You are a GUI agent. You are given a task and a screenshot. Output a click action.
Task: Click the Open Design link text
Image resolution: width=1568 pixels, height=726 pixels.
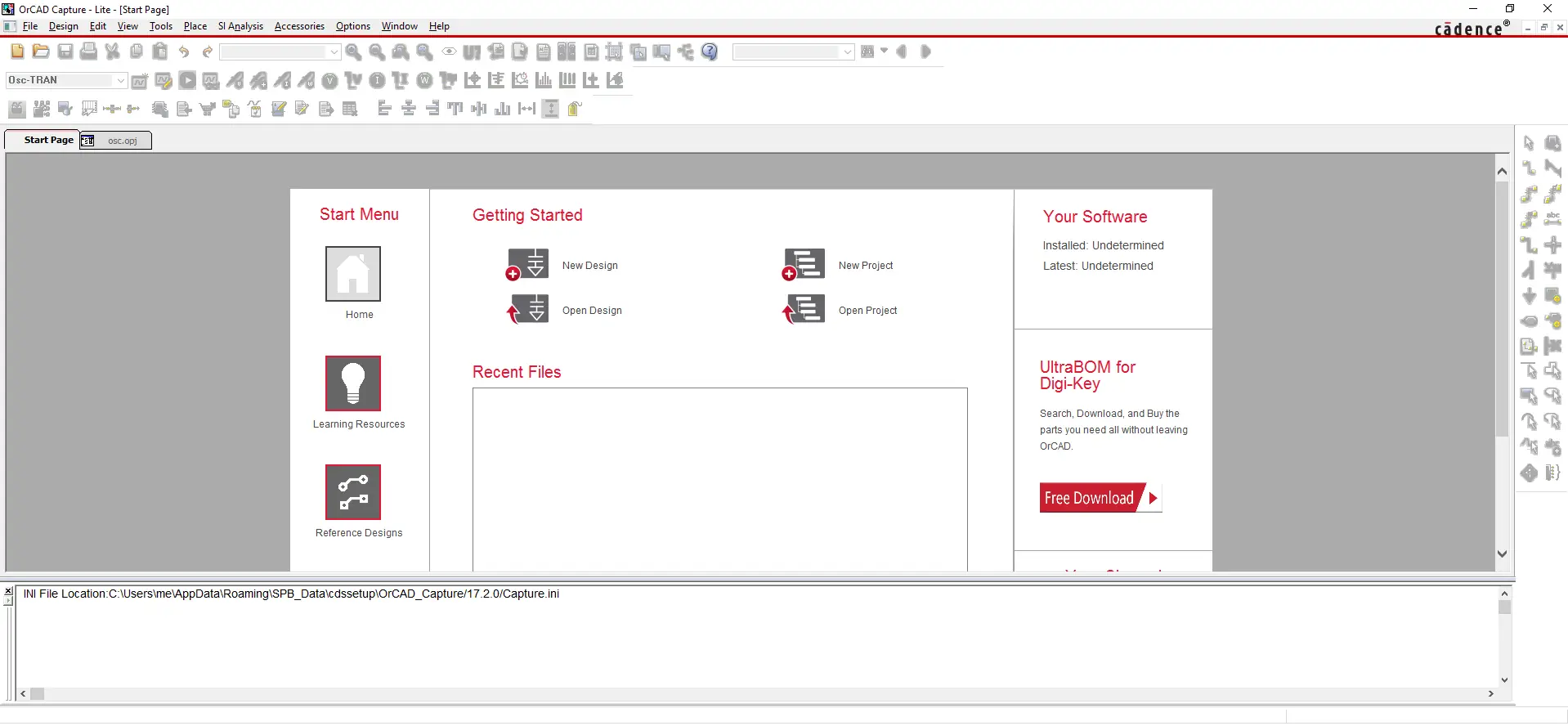pyautogui.click(x=592, y=311)
